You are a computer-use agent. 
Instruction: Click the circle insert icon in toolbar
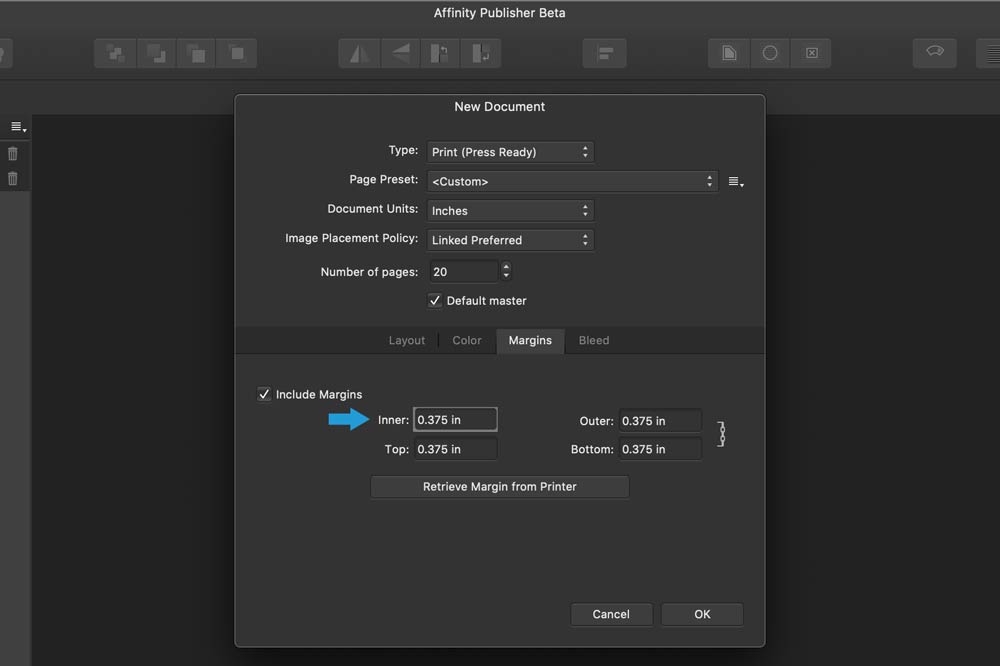click(770, 54)
